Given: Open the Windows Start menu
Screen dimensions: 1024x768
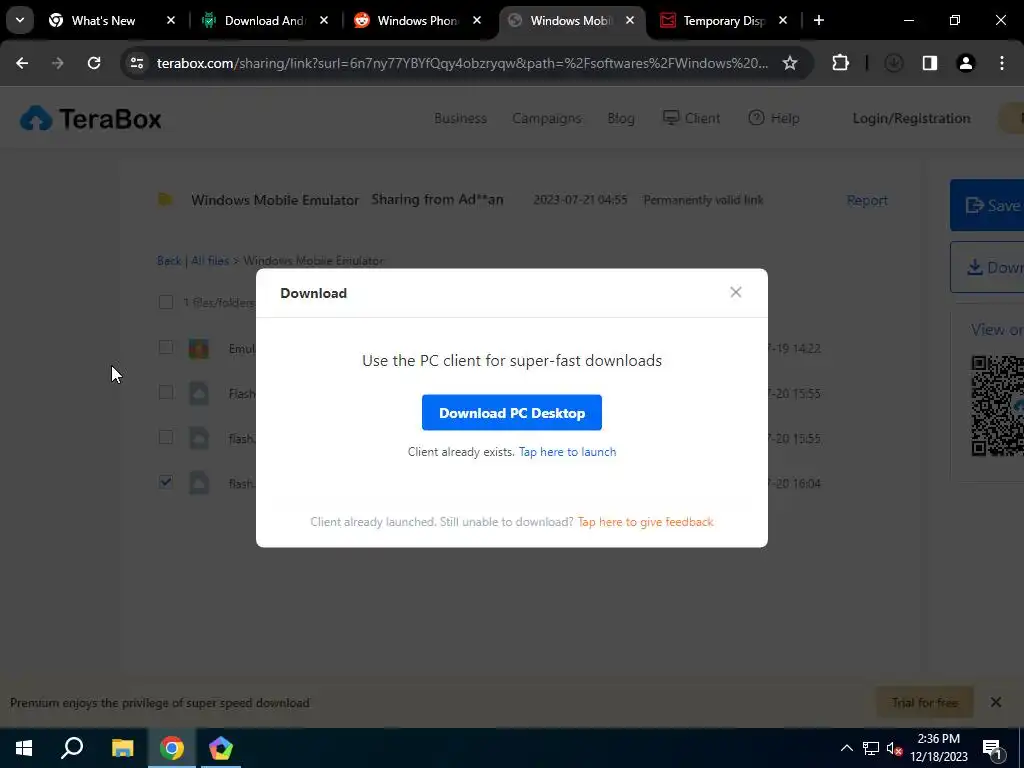Looking at the screenshot, I should (24, 748).
